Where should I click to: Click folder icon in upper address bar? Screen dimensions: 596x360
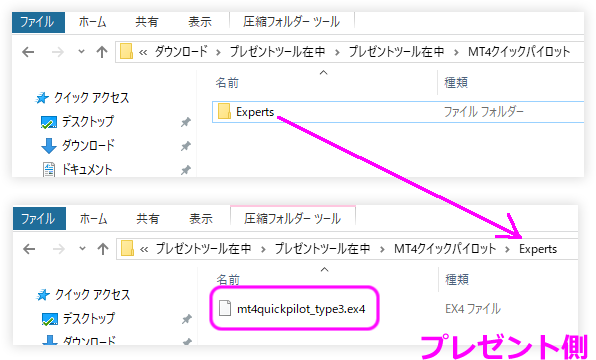point(126,52)
